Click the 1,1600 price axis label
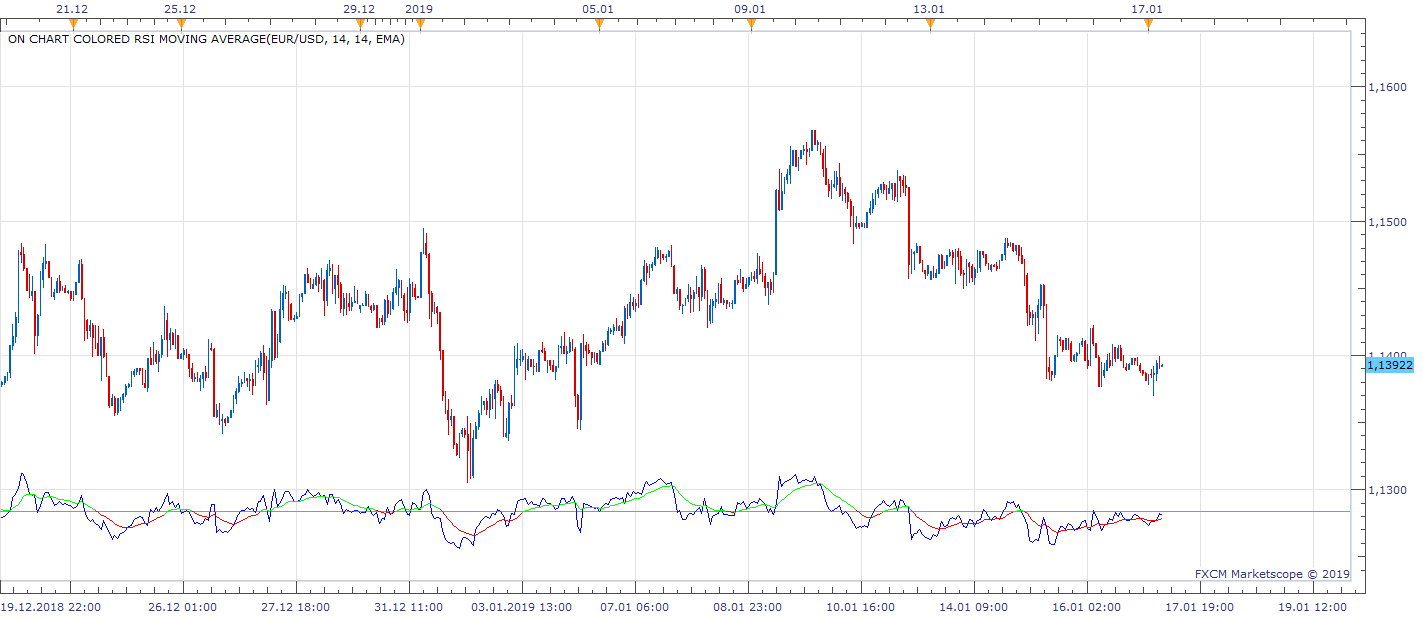The width and height of the screenshot is (1423, 619). pos(1386,87)
